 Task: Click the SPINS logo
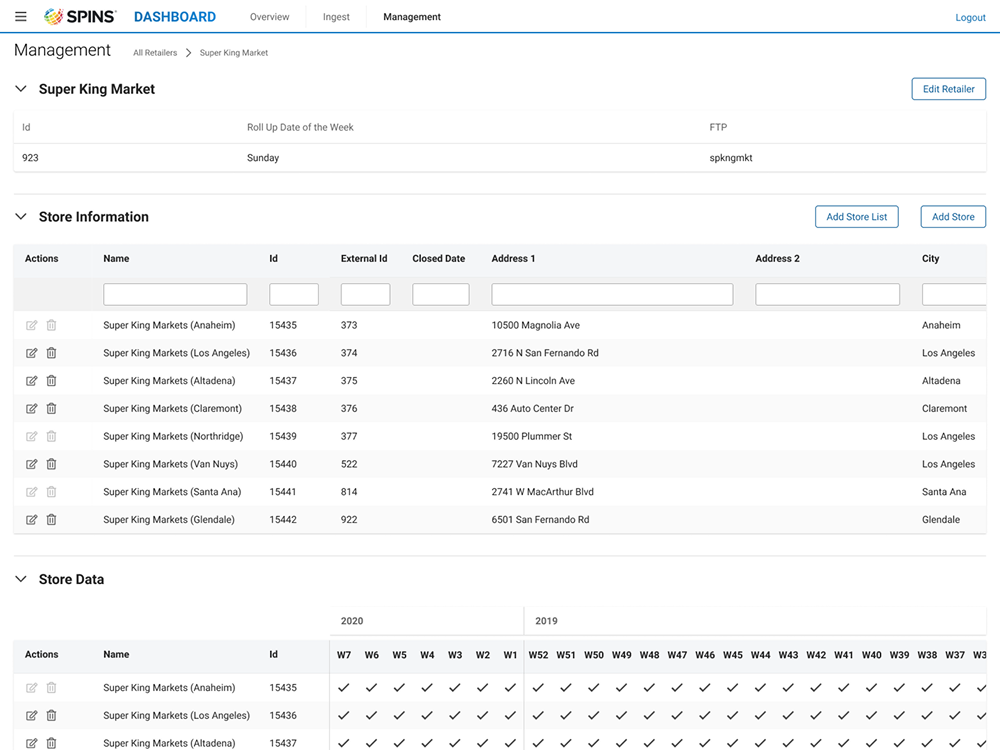click(80, 17)
